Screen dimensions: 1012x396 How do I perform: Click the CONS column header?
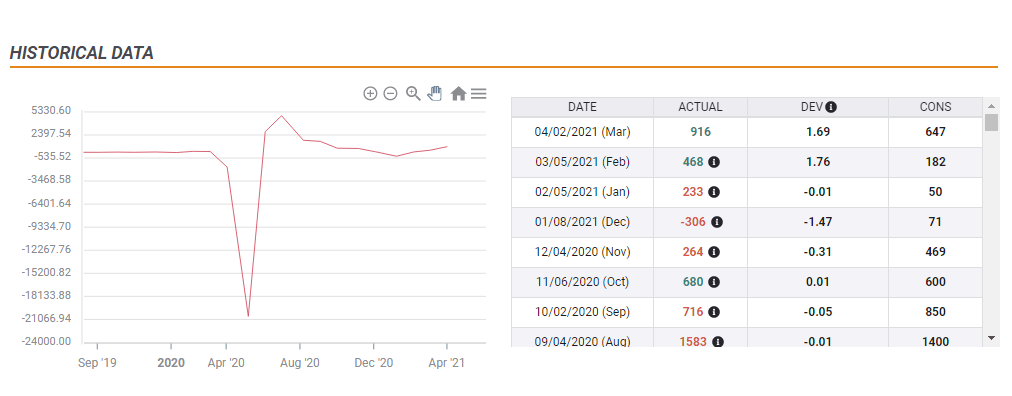(x=935, y=107)
